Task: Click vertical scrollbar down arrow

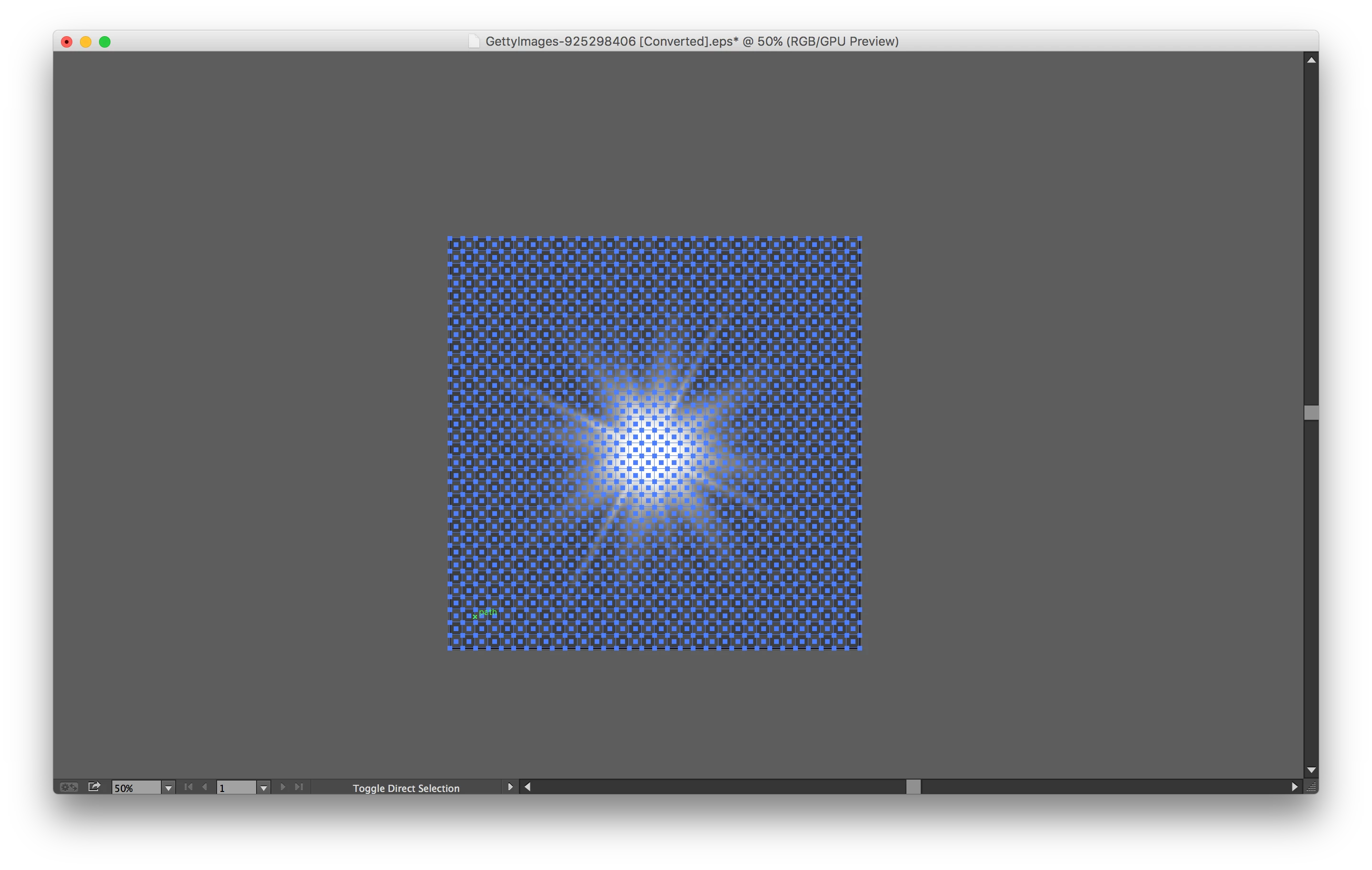Action: coord(1311,770)
